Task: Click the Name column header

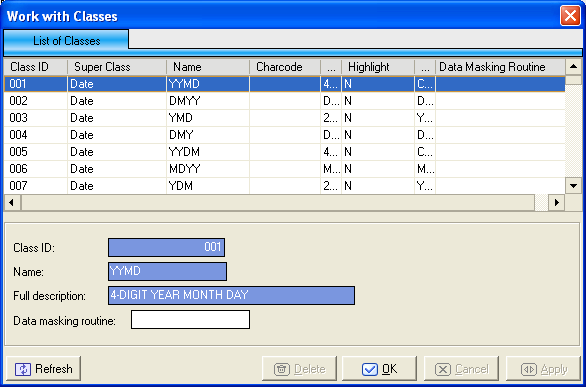Action: pyautogui.click(x=208, y=67)
